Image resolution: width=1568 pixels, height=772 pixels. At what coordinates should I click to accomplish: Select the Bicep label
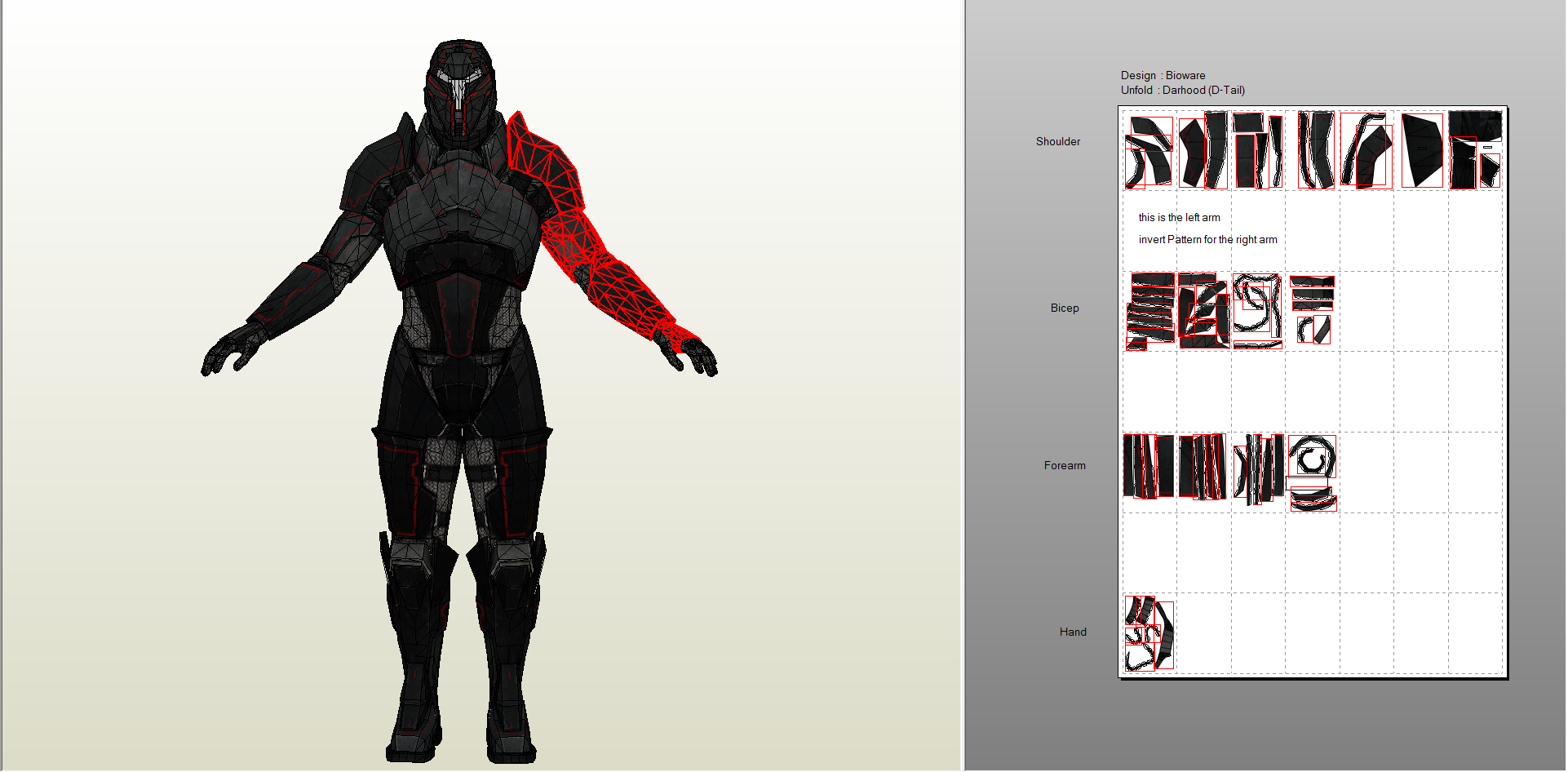tap(1065, 308)
